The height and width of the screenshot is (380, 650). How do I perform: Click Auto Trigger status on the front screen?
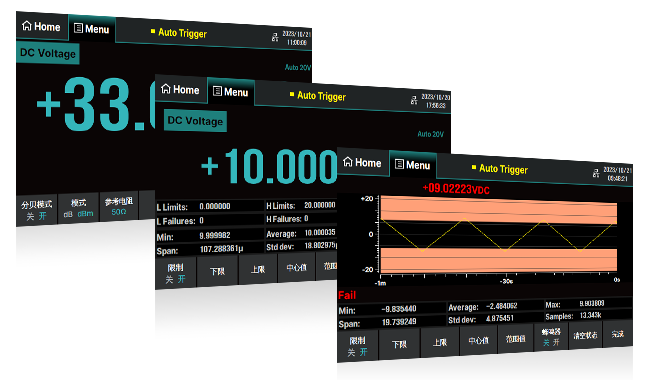[x=500, y=169]
